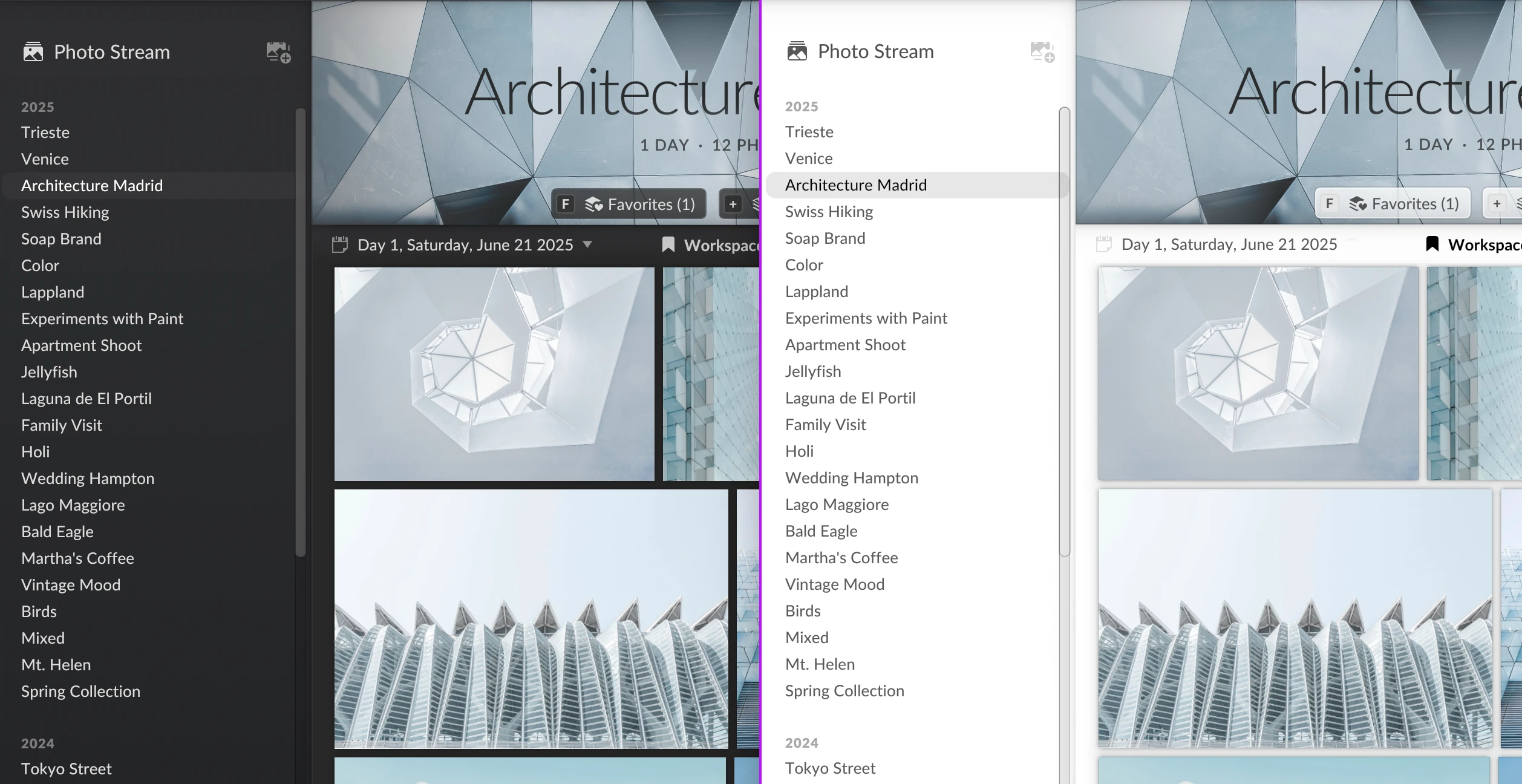Screen dimensions: 1522x784
Task: Open the spiked roof building photo in the dark pane
Action: [x=531, y=619]
